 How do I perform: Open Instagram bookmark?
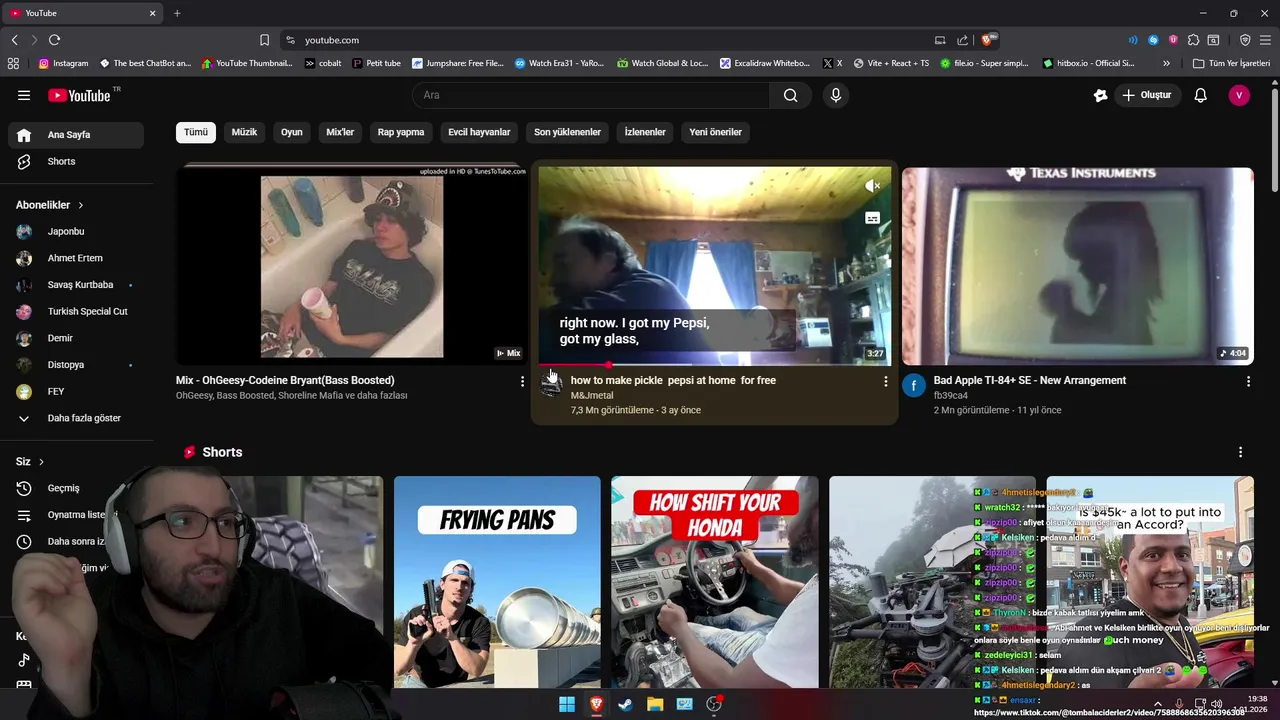(63, 63)
